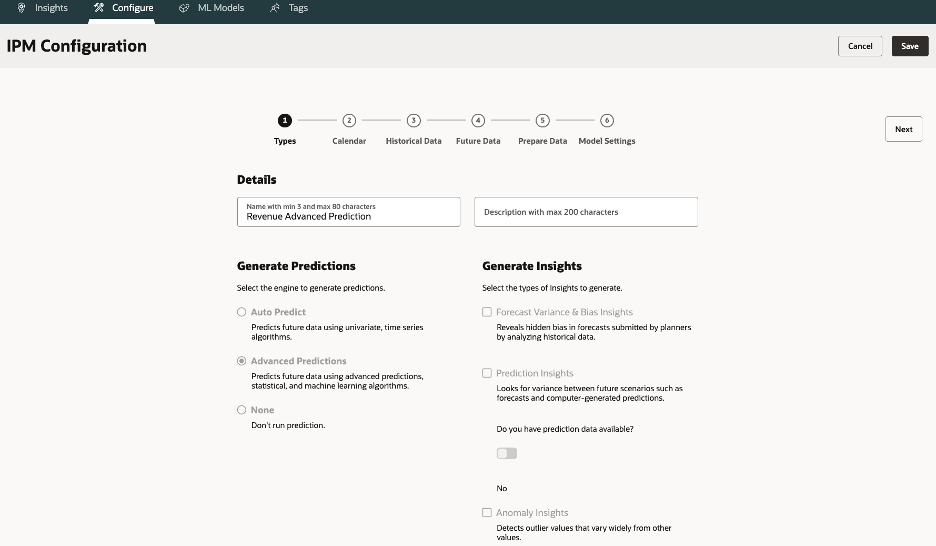Screen dimensions: 936x546
Task: Click Next to advance the wizard
Action: tap(903, 129)
